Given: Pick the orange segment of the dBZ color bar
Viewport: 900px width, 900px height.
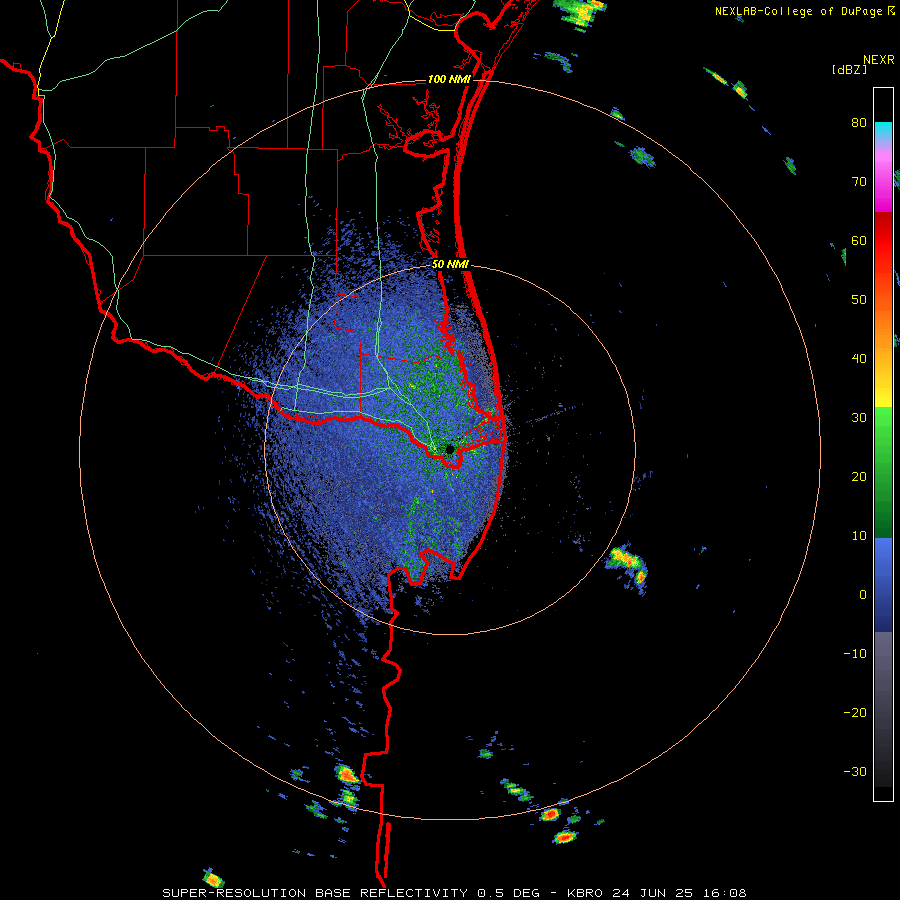Looking at the screenshot, I should tap(883, 327).
